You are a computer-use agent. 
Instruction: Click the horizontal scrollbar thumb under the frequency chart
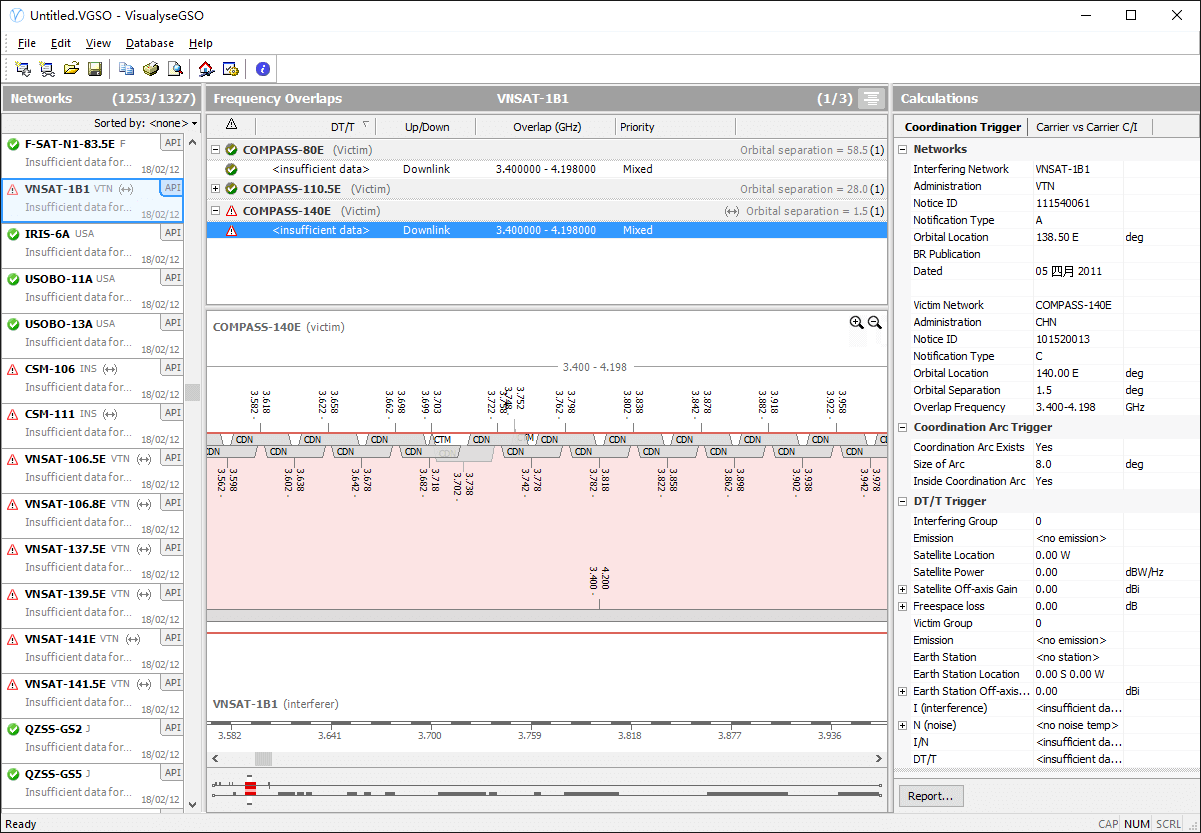[262, 759]
